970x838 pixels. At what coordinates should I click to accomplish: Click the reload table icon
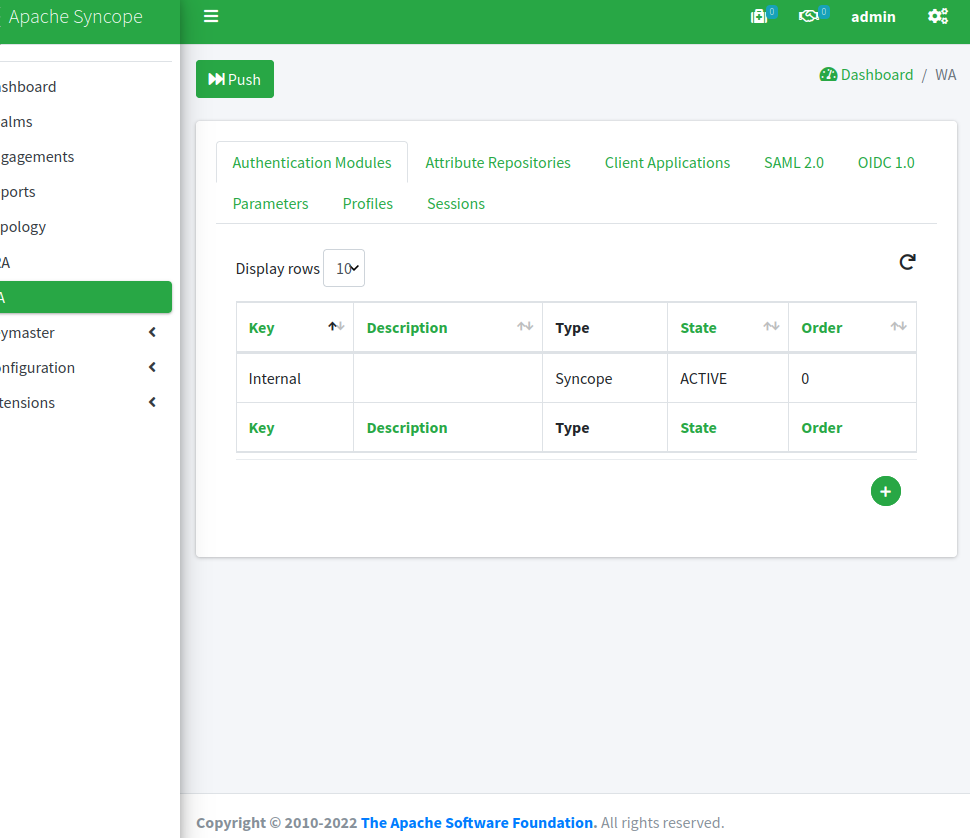coord(908,262)
